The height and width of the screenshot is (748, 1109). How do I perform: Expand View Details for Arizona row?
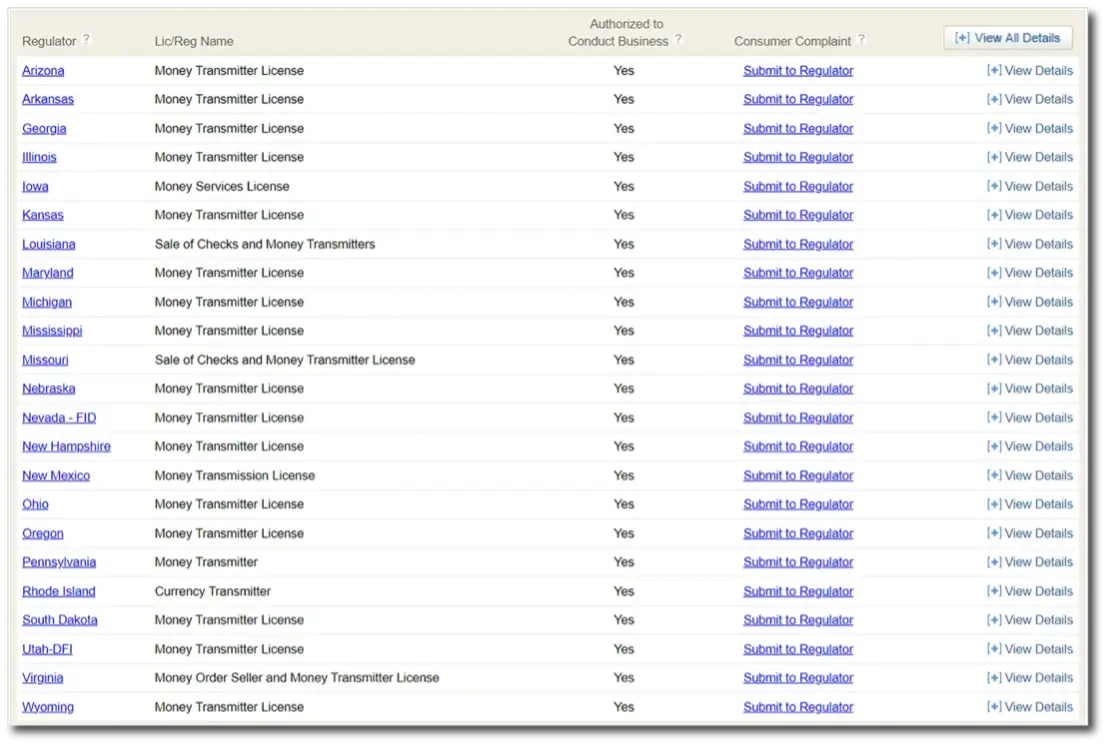1029,71
